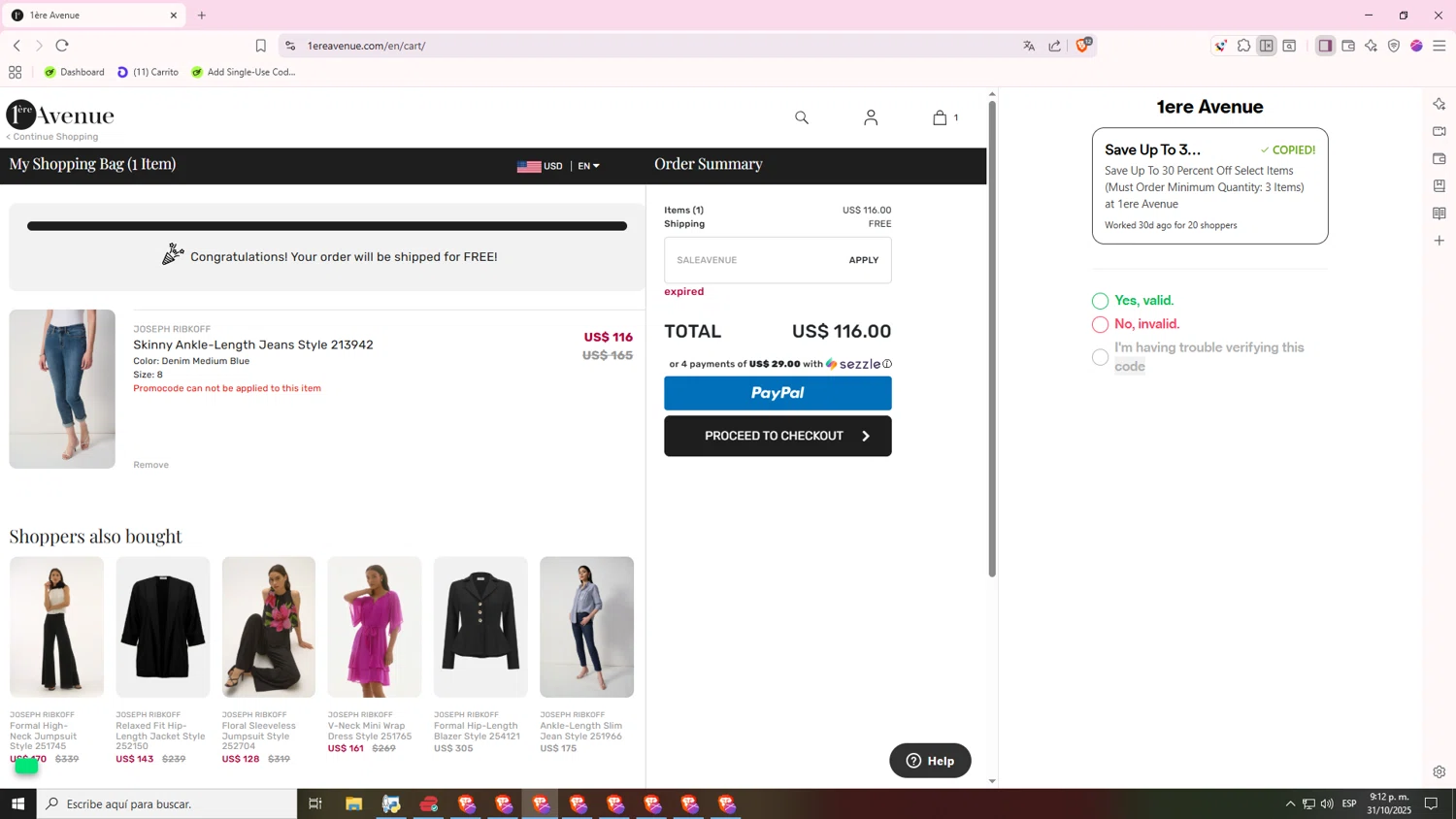Open Brave Shields lion icon
The image size is (1456, 819).
[x=1083, y=46]
